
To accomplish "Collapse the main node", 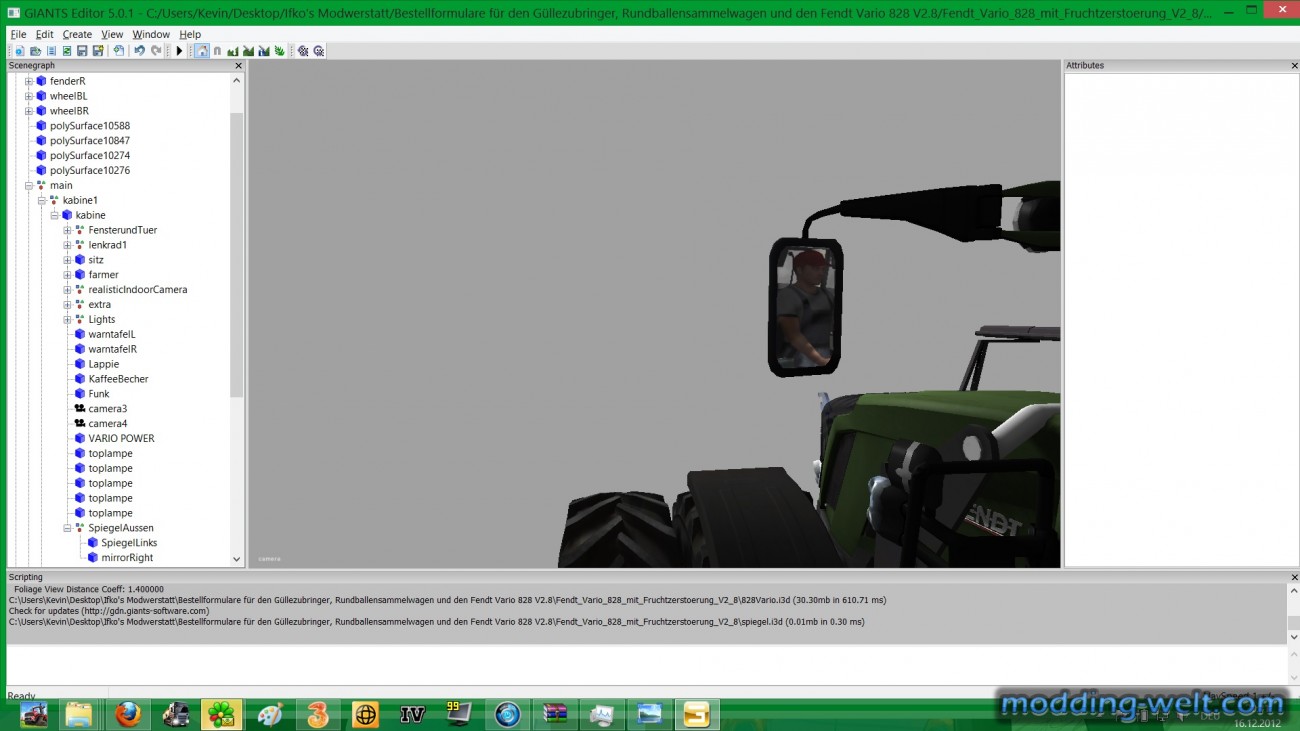I will click(x=29, y=185).
